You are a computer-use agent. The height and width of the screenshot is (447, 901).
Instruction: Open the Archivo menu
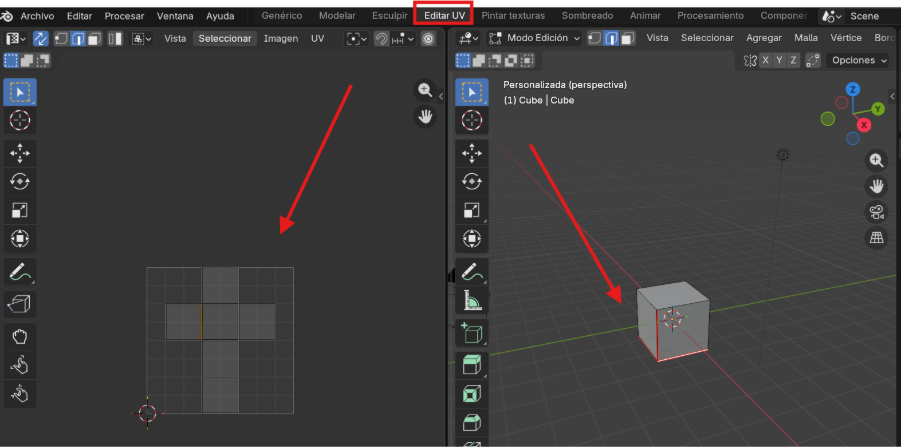pos(37,16)
